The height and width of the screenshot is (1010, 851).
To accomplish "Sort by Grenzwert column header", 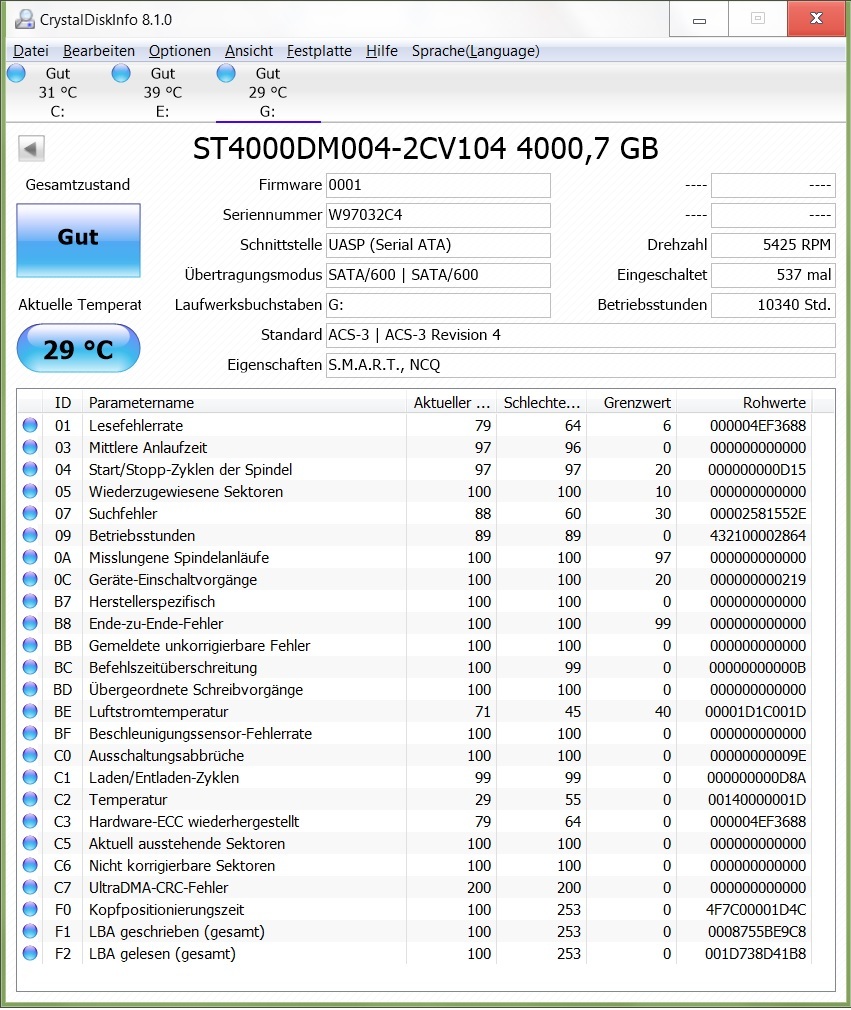I will (632, 403).
